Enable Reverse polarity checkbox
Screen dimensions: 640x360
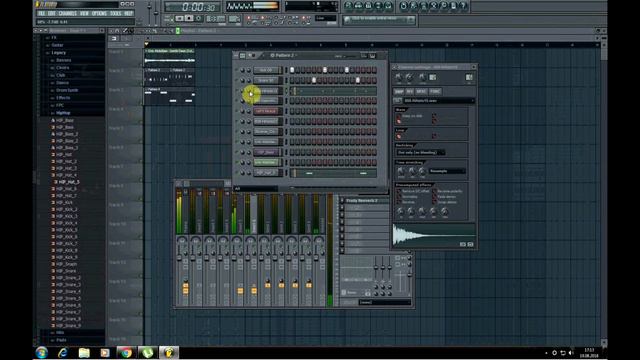(x=434, y=191)
